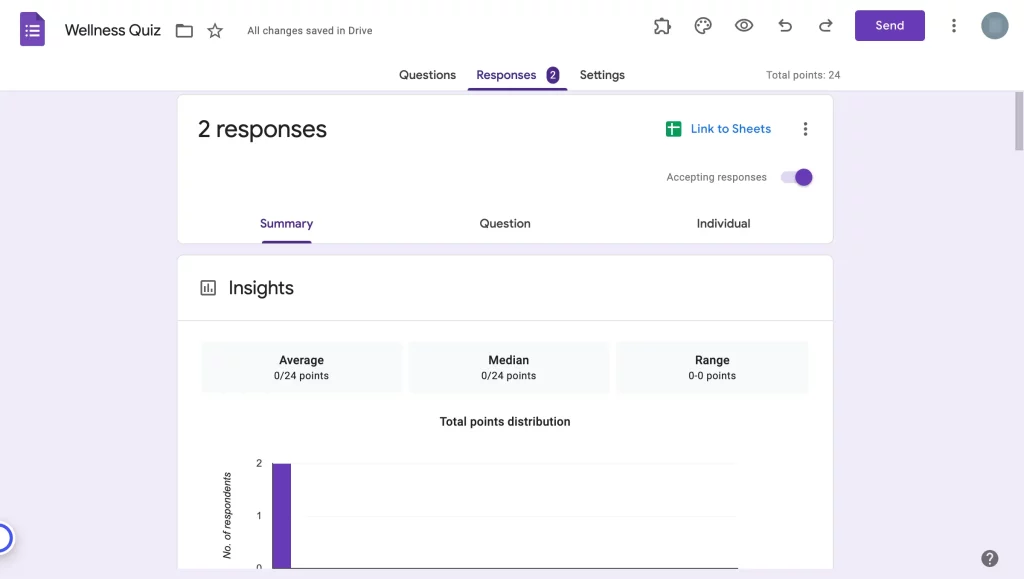1024x579 pixels.
Task: Open the form's more options menu
Action: (x=953, y=25)
